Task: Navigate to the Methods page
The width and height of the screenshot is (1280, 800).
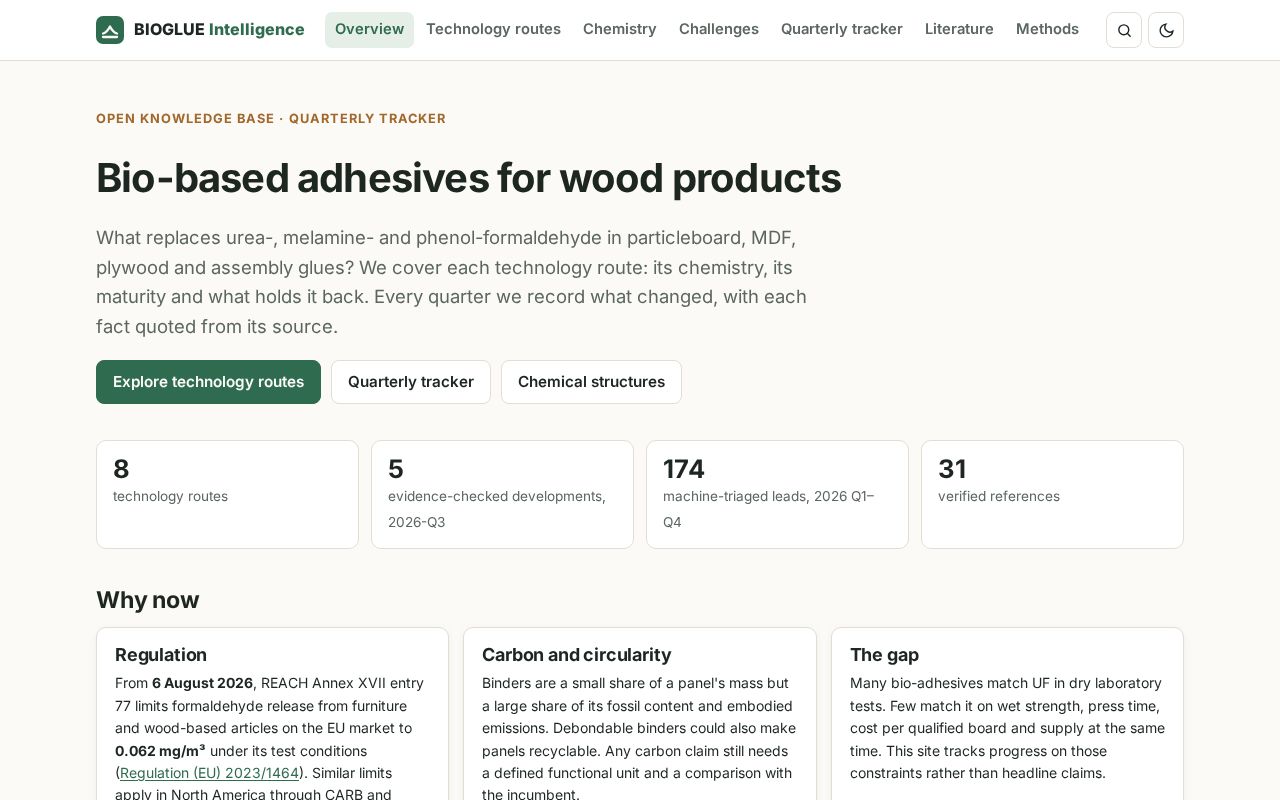Action: 1047,30
